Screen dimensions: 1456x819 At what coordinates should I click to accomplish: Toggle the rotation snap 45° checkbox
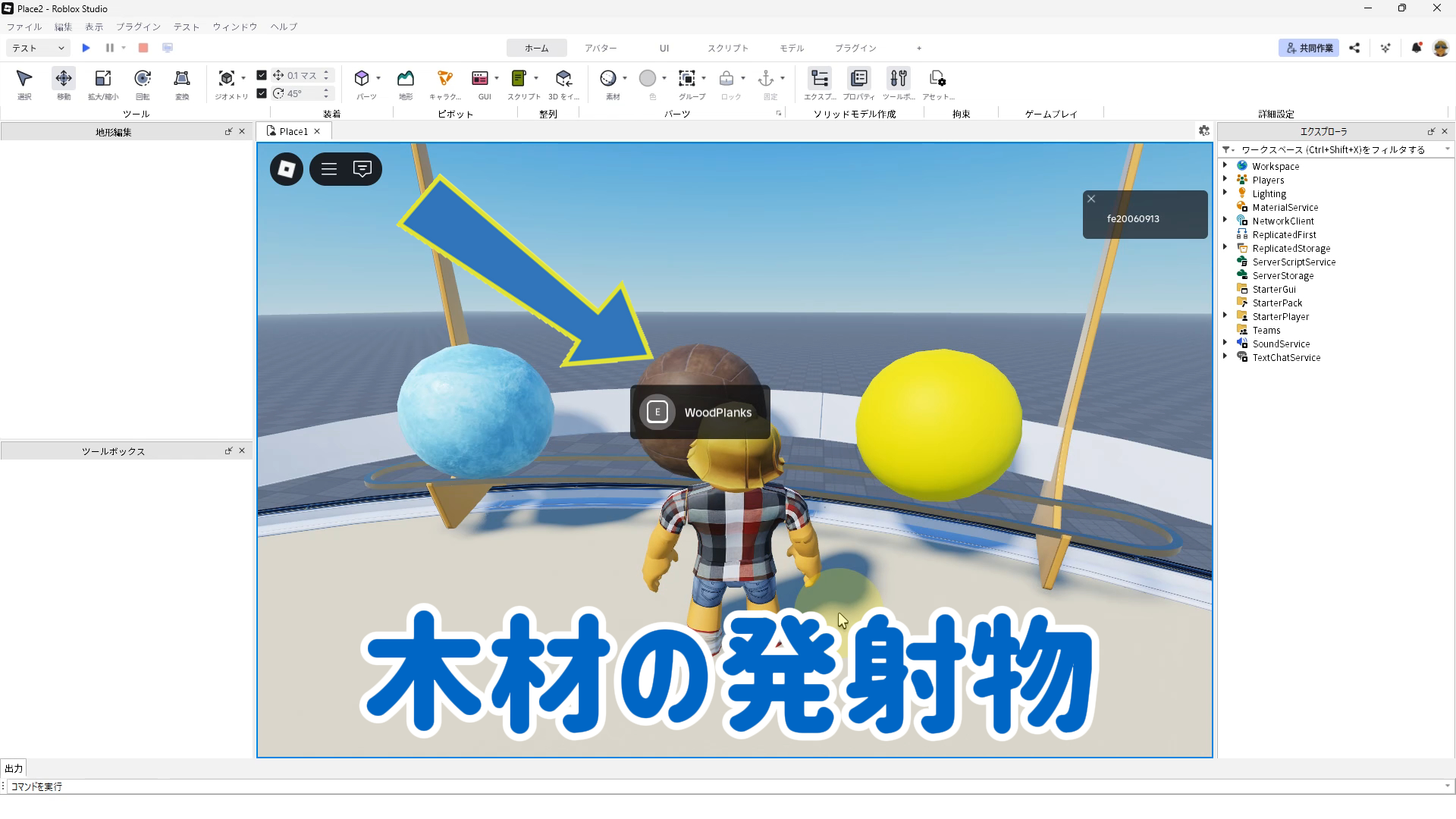click(x=262, y=93)
